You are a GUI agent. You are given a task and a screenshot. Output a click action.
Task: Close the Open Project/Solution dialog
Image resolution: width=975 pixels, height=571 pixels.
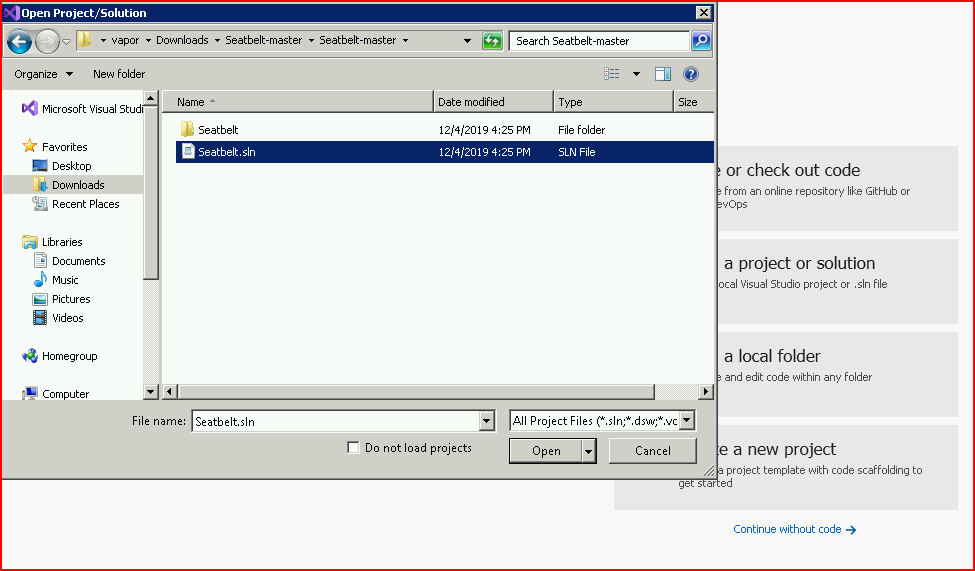click(703, 12)
